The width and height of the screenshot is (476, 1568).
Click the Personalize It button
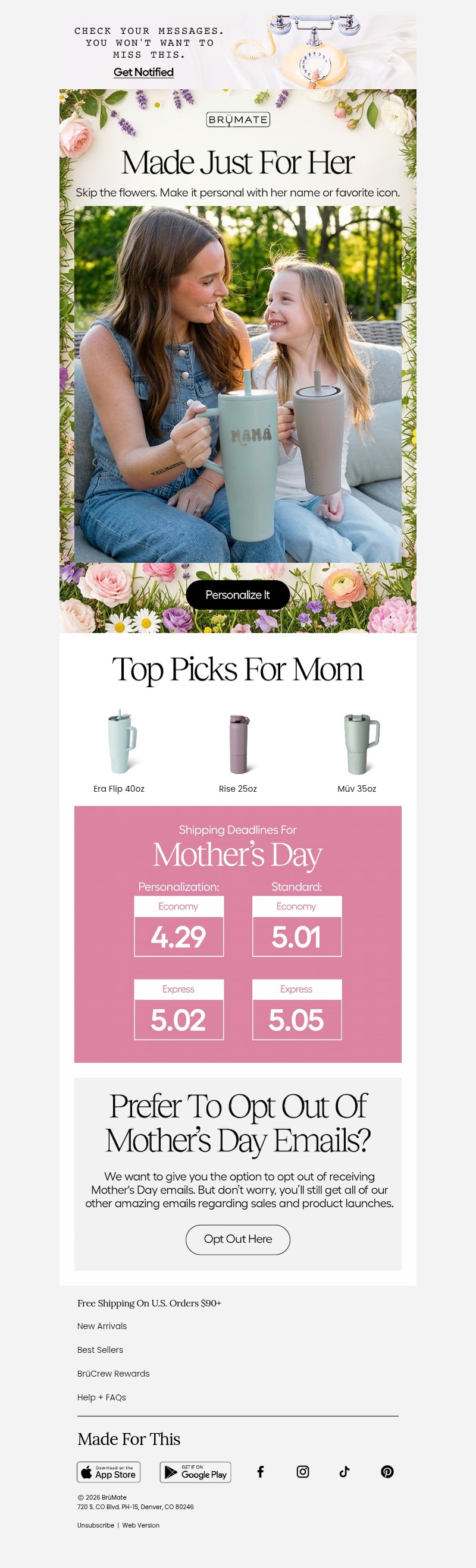237,595
